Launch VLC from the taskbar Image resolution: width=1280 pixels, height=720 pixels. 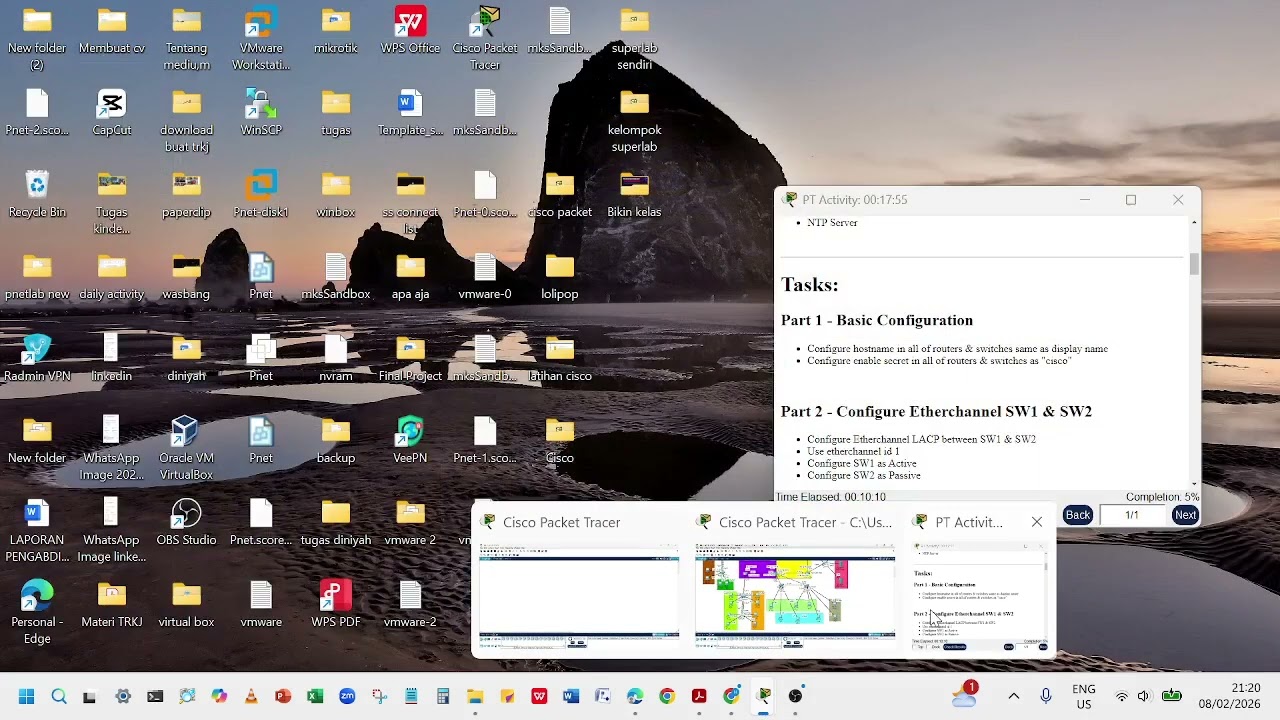click(x=251, y=696)
